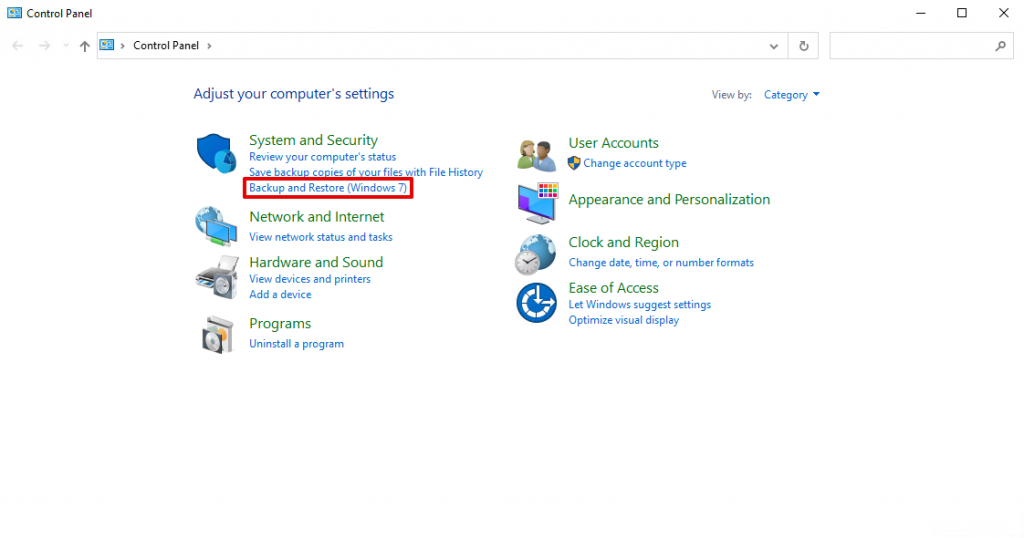Open the recent locations dropdown arrow
The width and height of the screenshot is (1024, 538).
(x=65, y=46)
